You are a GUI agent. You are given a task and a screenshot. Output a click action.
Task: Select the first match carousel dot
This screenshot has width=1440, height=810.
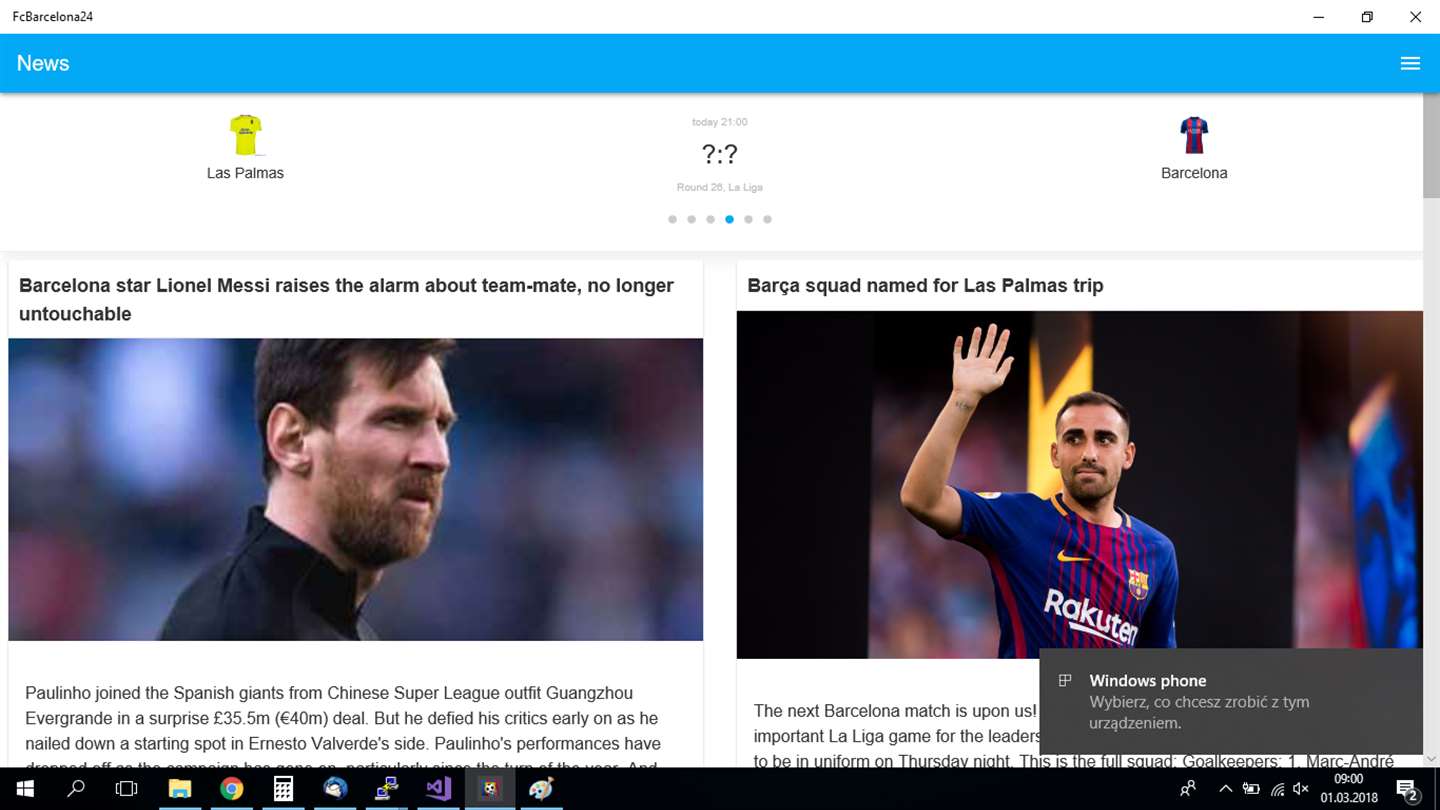(x=672, y=219)
